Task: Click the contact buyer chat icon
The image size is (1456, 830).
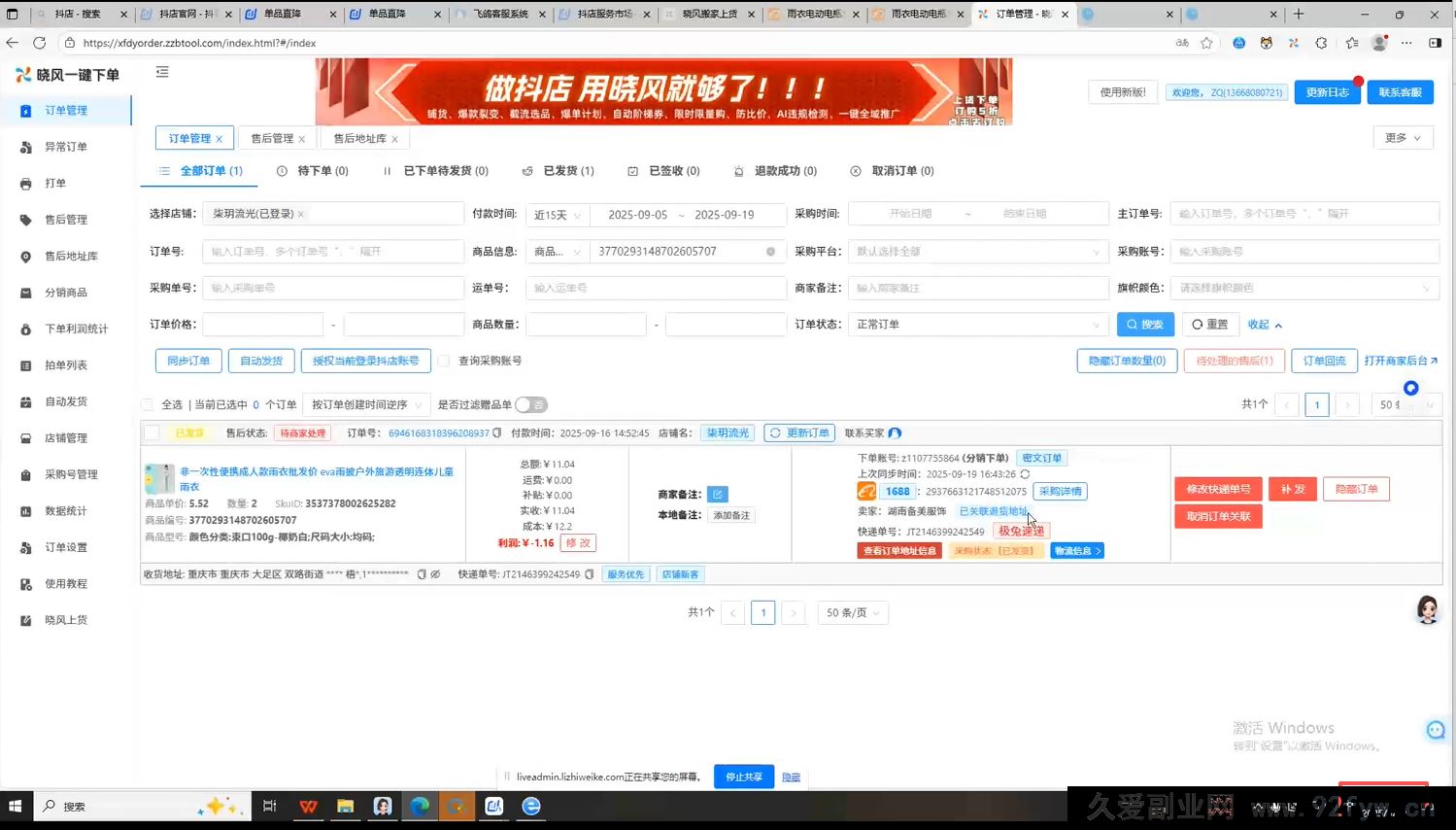Action: point(895,433)
